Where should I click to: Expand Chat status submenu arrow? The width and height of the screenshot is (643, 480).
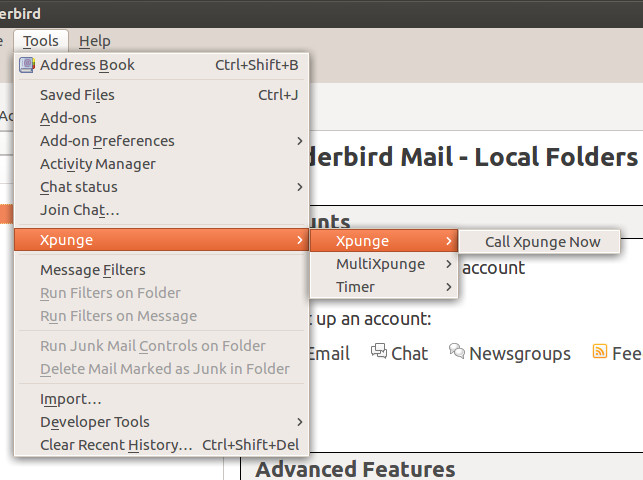point(300,187)
